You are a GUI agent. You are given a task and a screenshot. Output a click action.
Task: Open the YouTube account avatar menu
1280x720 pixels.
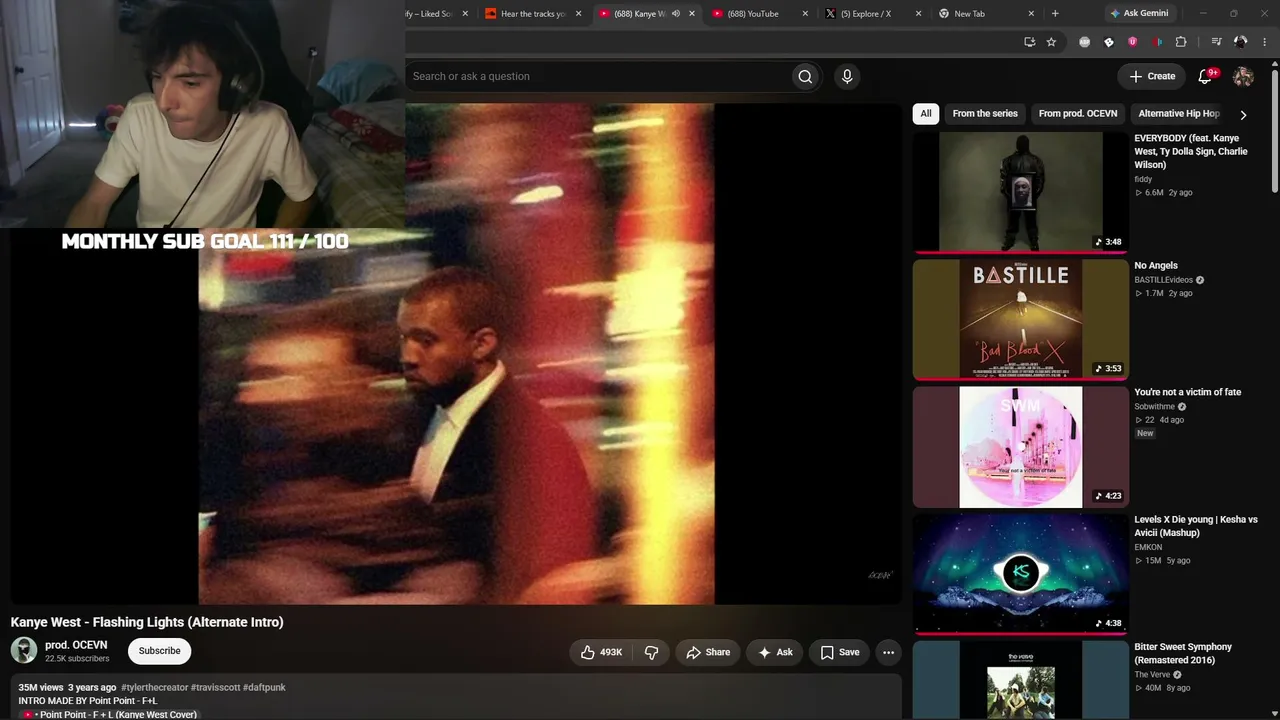click(x=1243, y=76)
